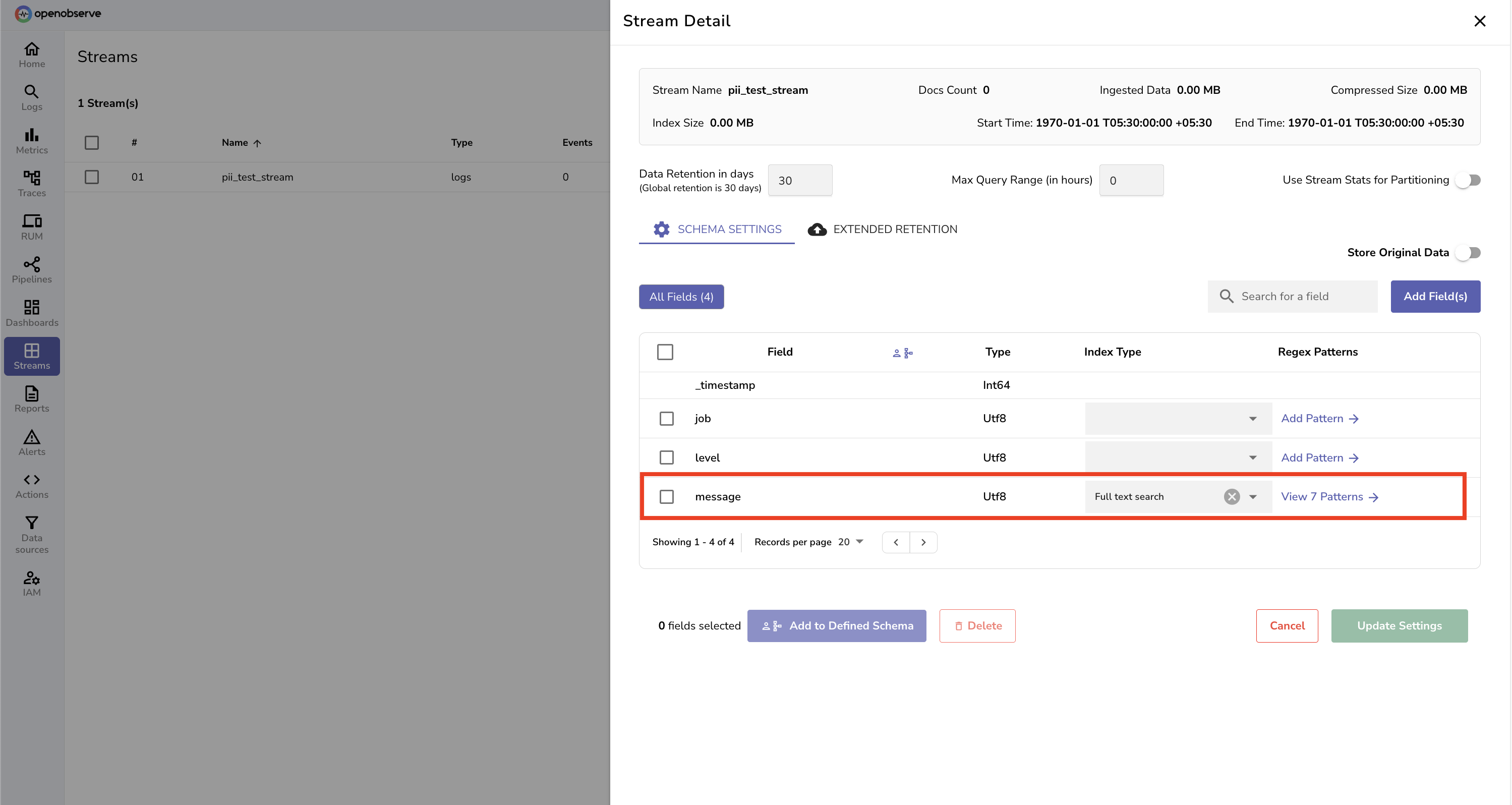Check the message field checkbox
The image size is (1512, 805).
(666, 497)
